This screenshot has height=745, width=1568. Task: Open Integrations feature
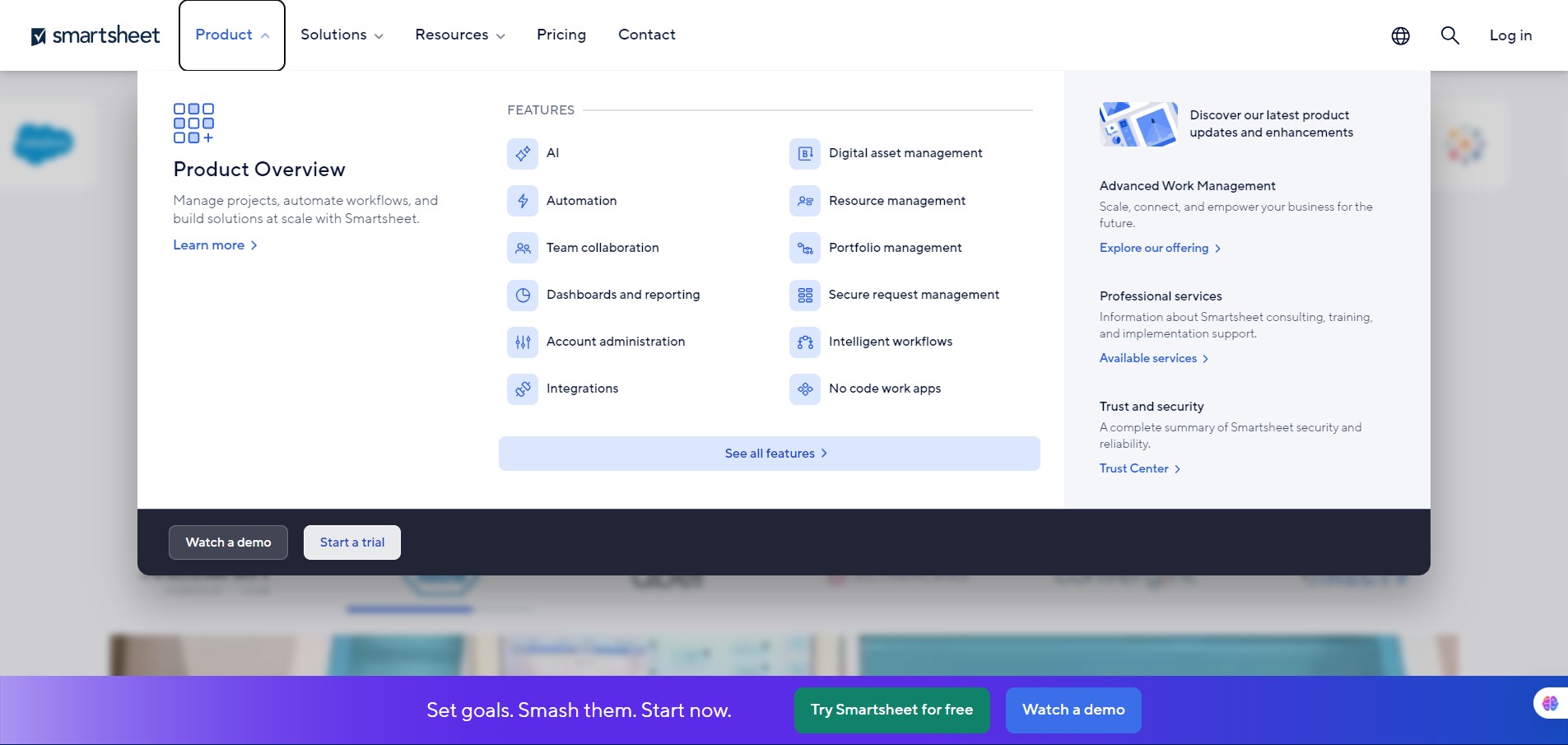point(582,389)
